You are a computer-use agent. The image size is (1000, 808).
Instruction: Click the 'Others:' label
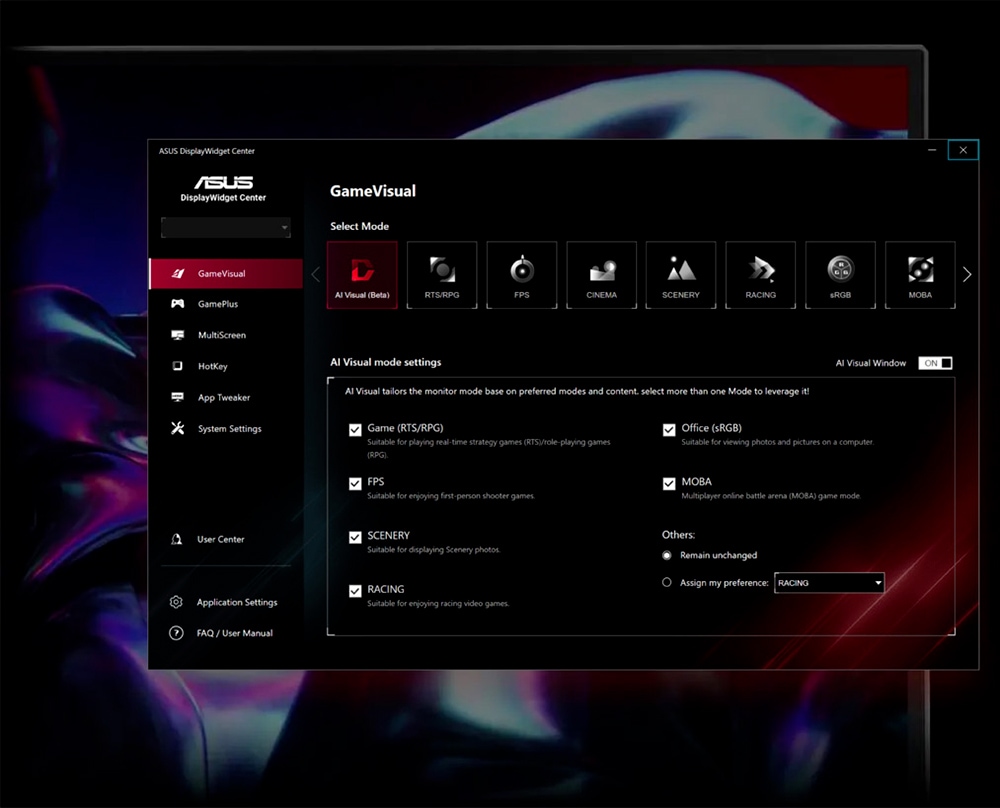679,534
